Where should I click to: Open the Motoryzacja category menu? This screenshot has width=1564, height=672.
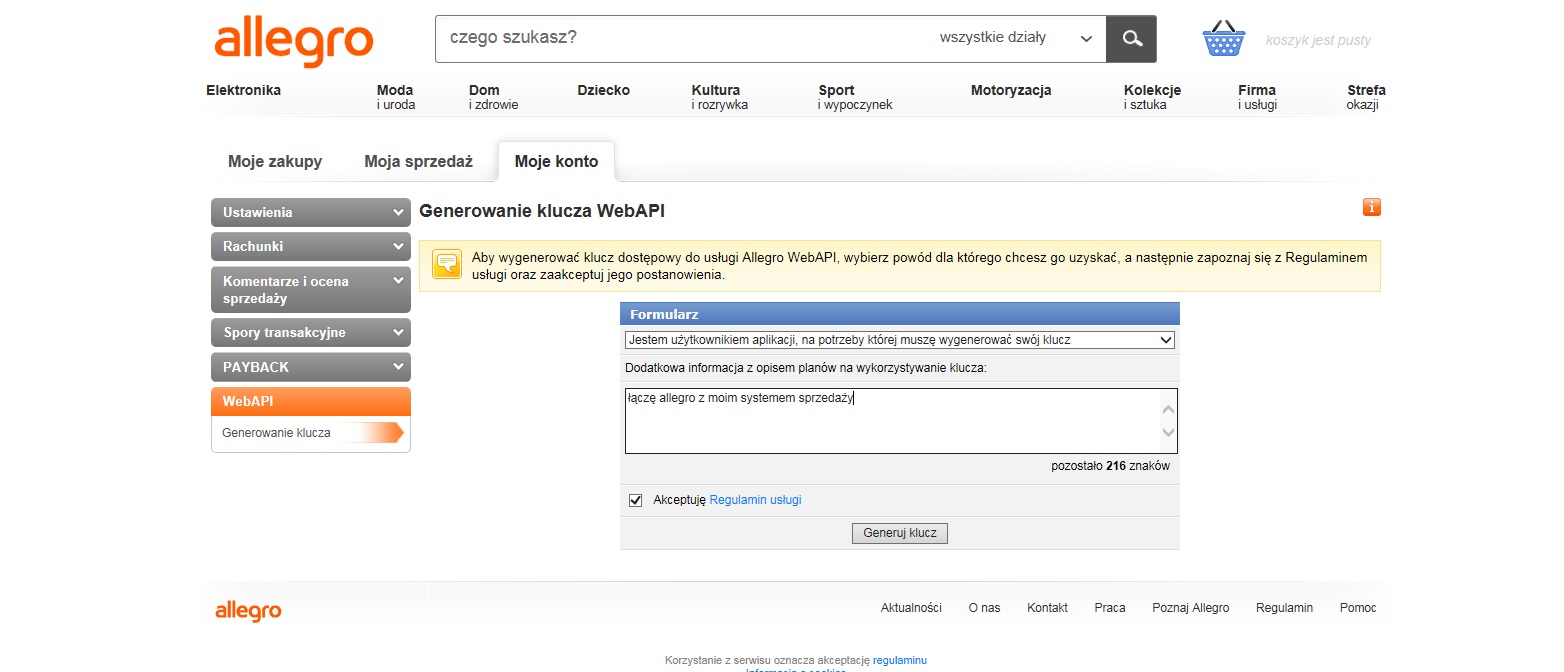click(x=1011, y=90)
